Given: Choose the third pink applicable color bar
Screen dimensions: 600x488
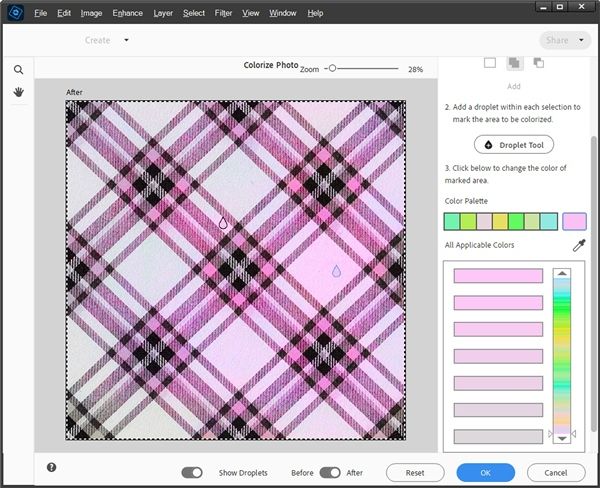Looking at the screenshot, I should coord(498,329).
